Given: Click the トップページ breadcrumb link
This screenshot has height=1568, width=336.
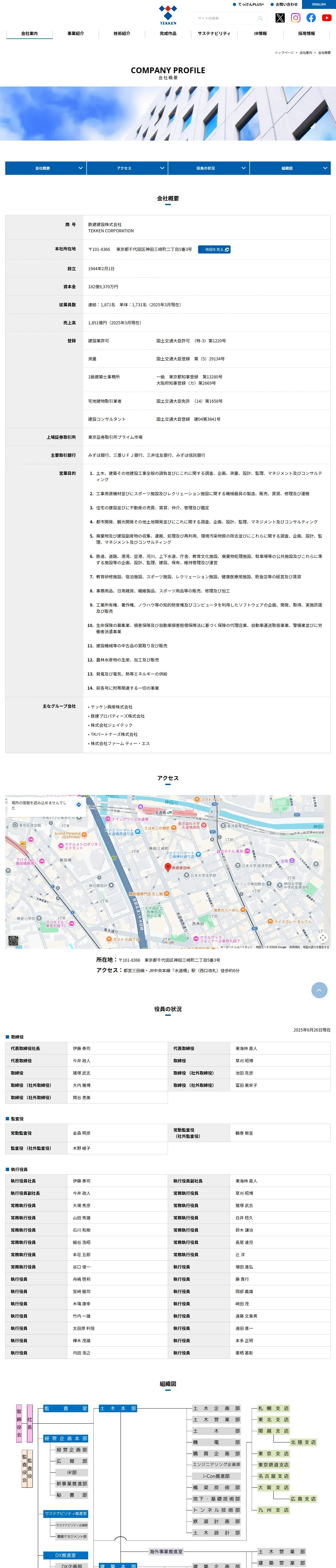Looking at the screenshot, I should coord(284,53).
